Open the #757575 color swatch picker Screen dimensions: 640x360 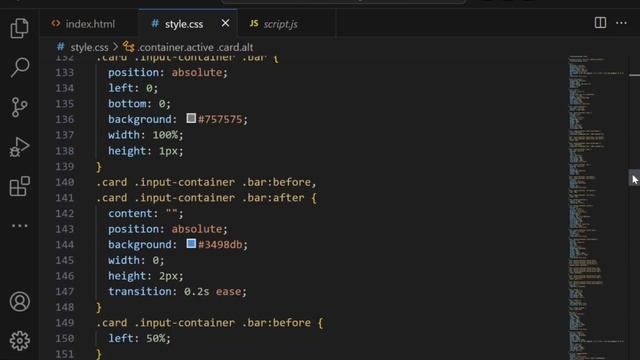[x=191, y=118]
